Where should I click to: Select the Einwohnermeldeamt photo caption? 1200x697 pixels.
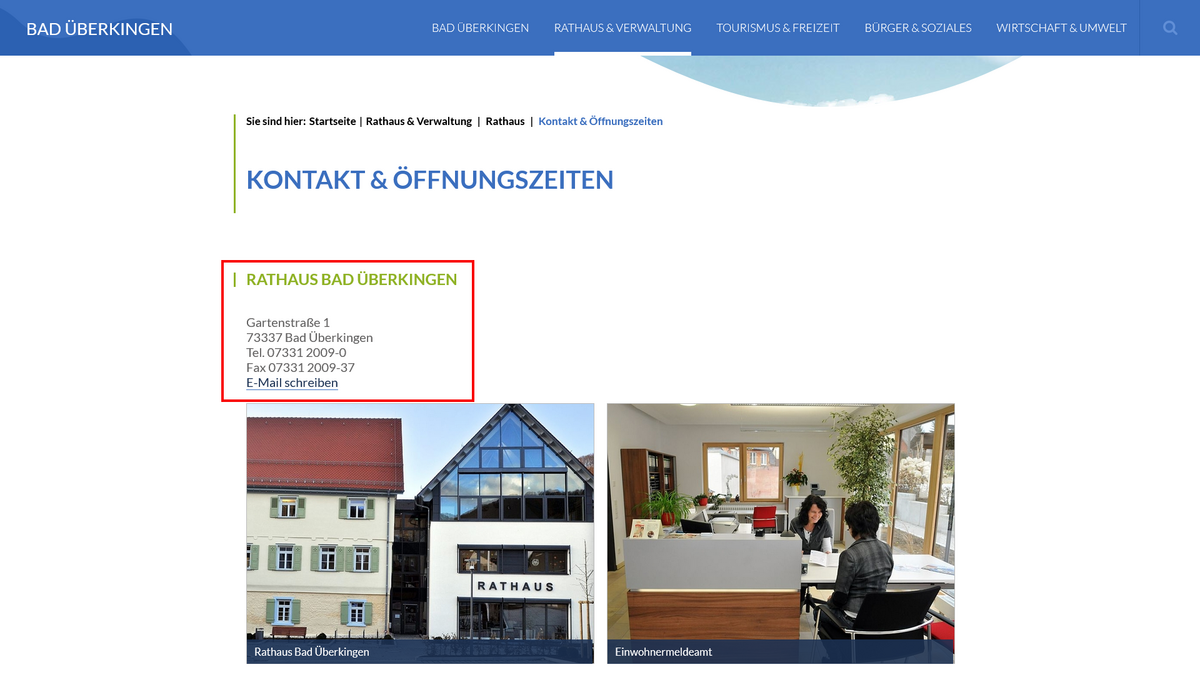pos(664,652)
